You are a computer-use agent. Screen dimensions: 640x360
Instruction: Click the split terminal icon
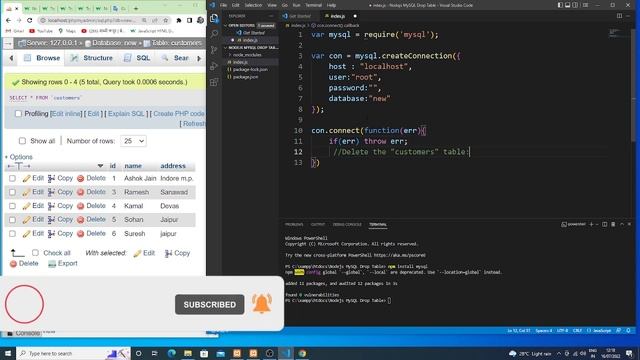click(x=604, y=224)
